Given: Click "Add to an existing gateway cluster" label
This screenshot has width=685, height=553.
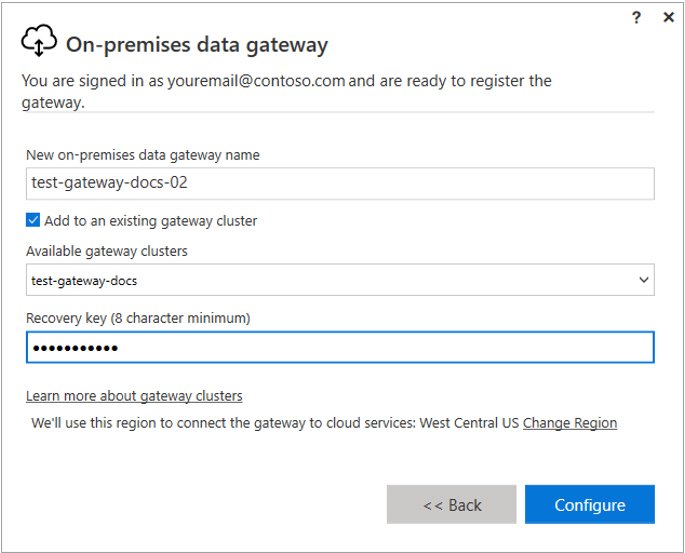Looking at the screenshot, I should tap(150, 220).
